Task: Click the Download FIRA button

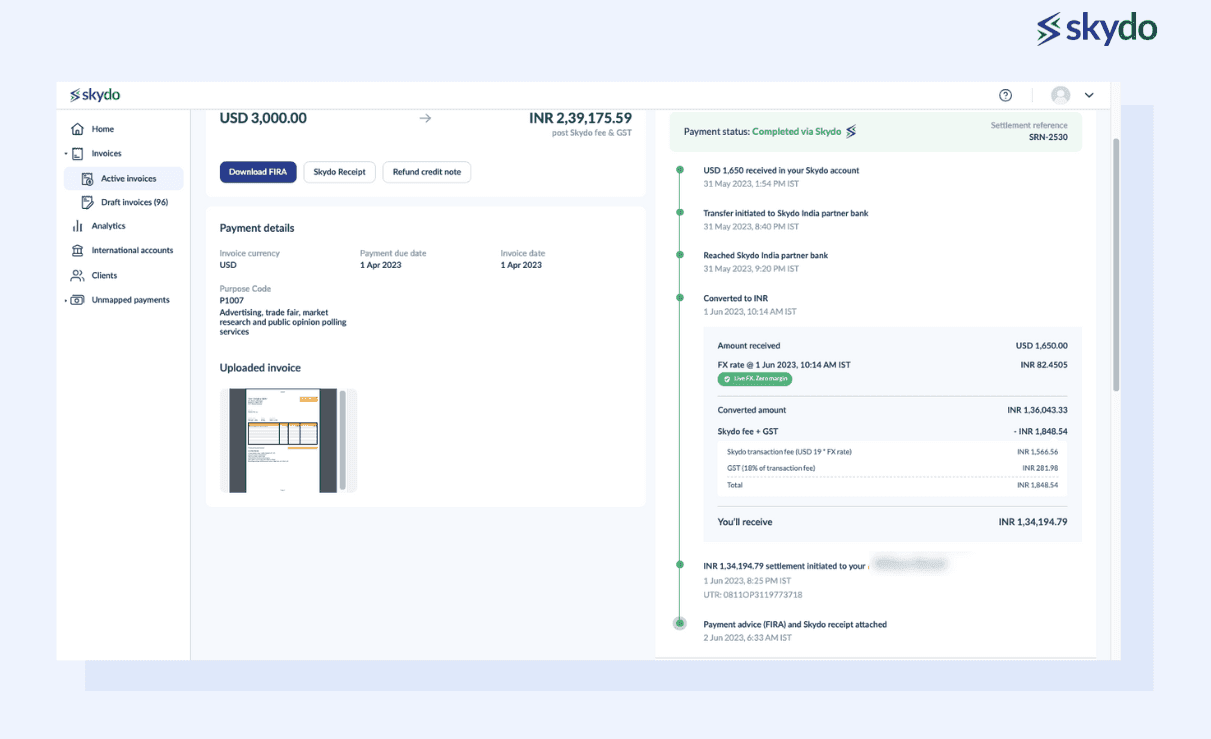Action: pyautogui.click(x=258, y=172)
